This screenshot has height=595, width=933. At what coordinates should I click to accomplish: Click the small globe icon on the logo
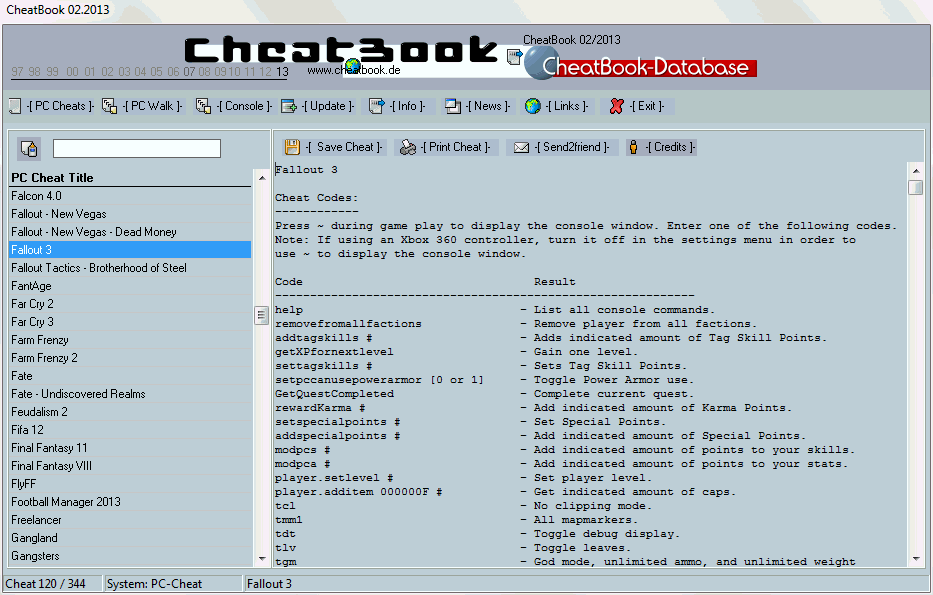click(352, 66)
